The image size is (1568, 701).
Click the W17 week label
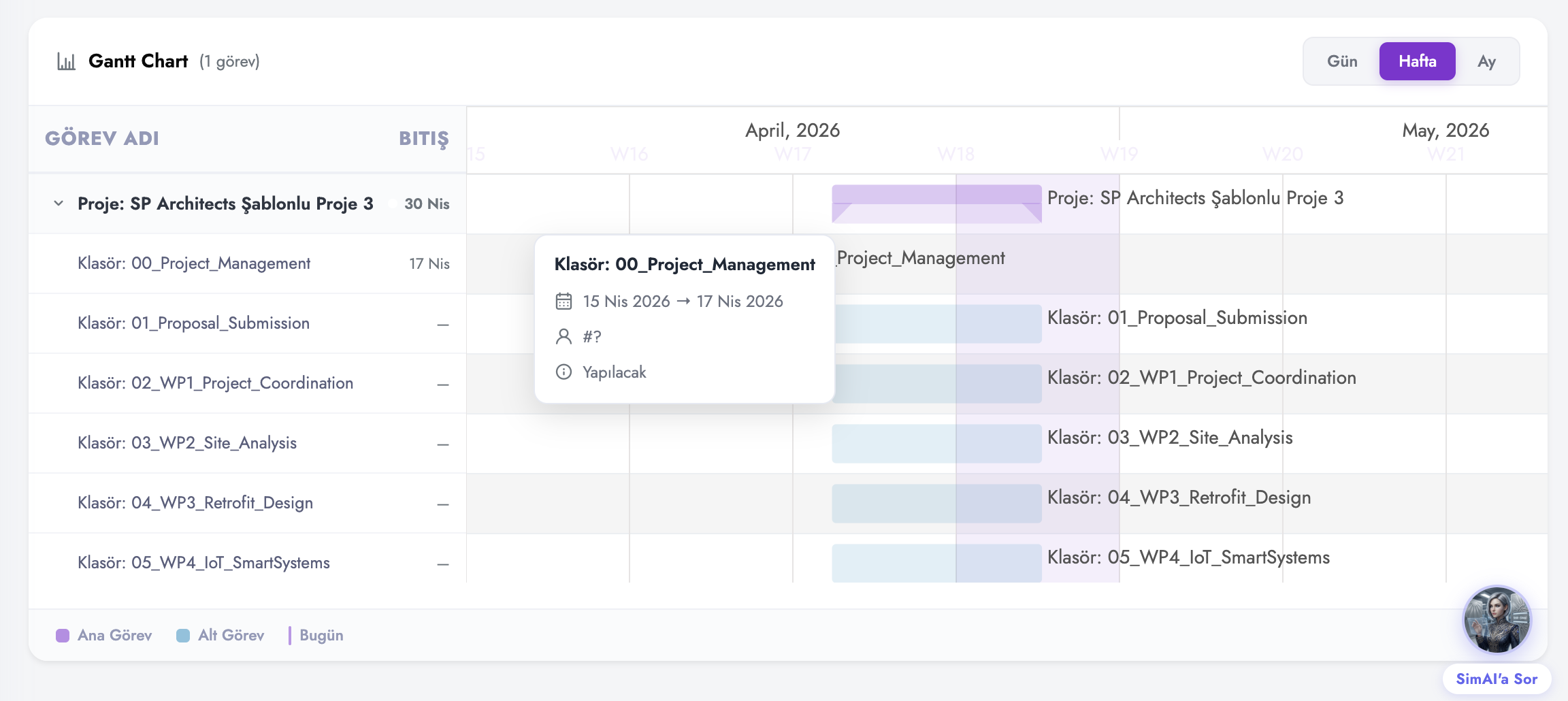coord(792,154)
